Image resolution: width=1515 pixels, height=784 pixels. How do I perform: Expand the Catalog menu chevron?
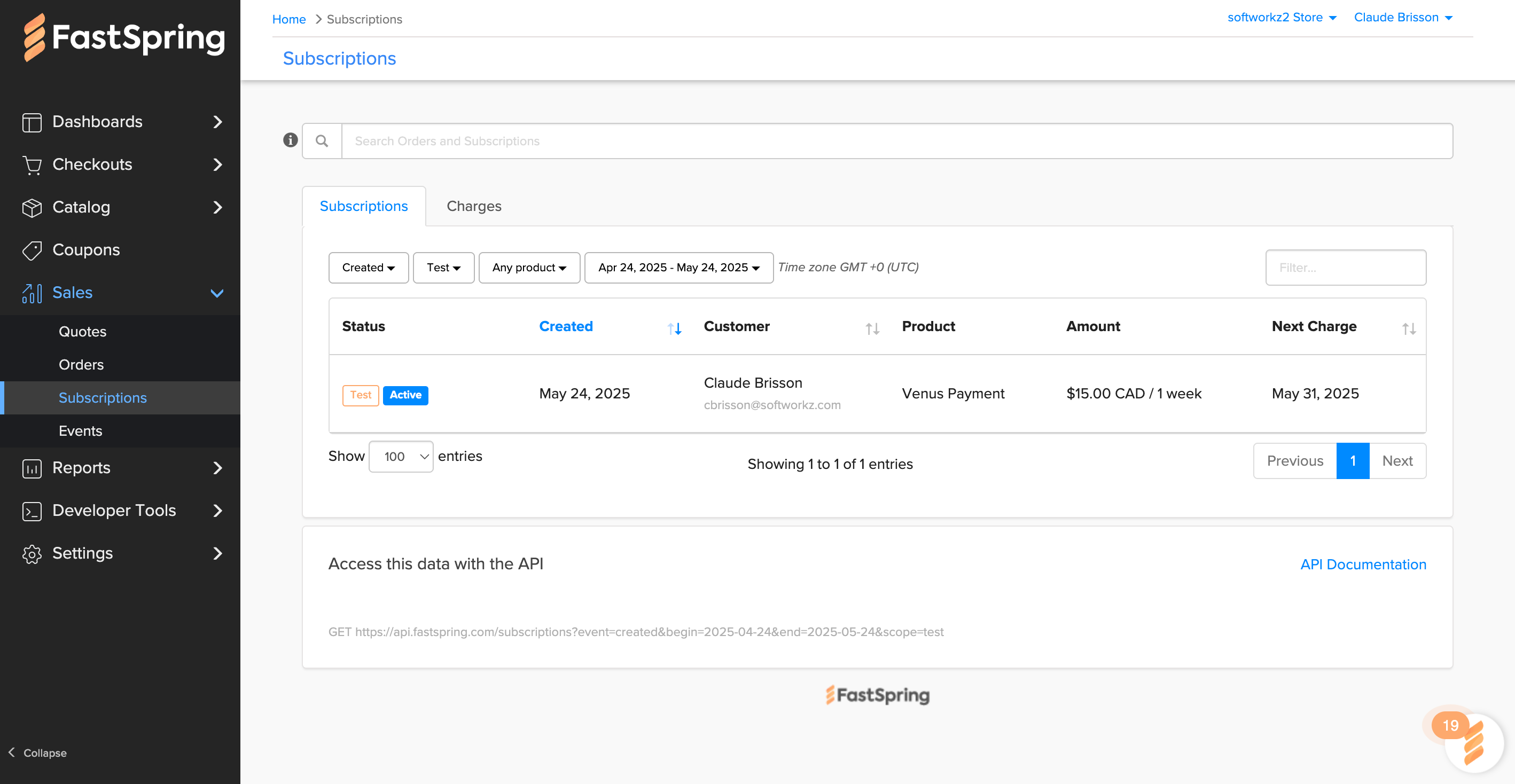[x=217, y=207]
